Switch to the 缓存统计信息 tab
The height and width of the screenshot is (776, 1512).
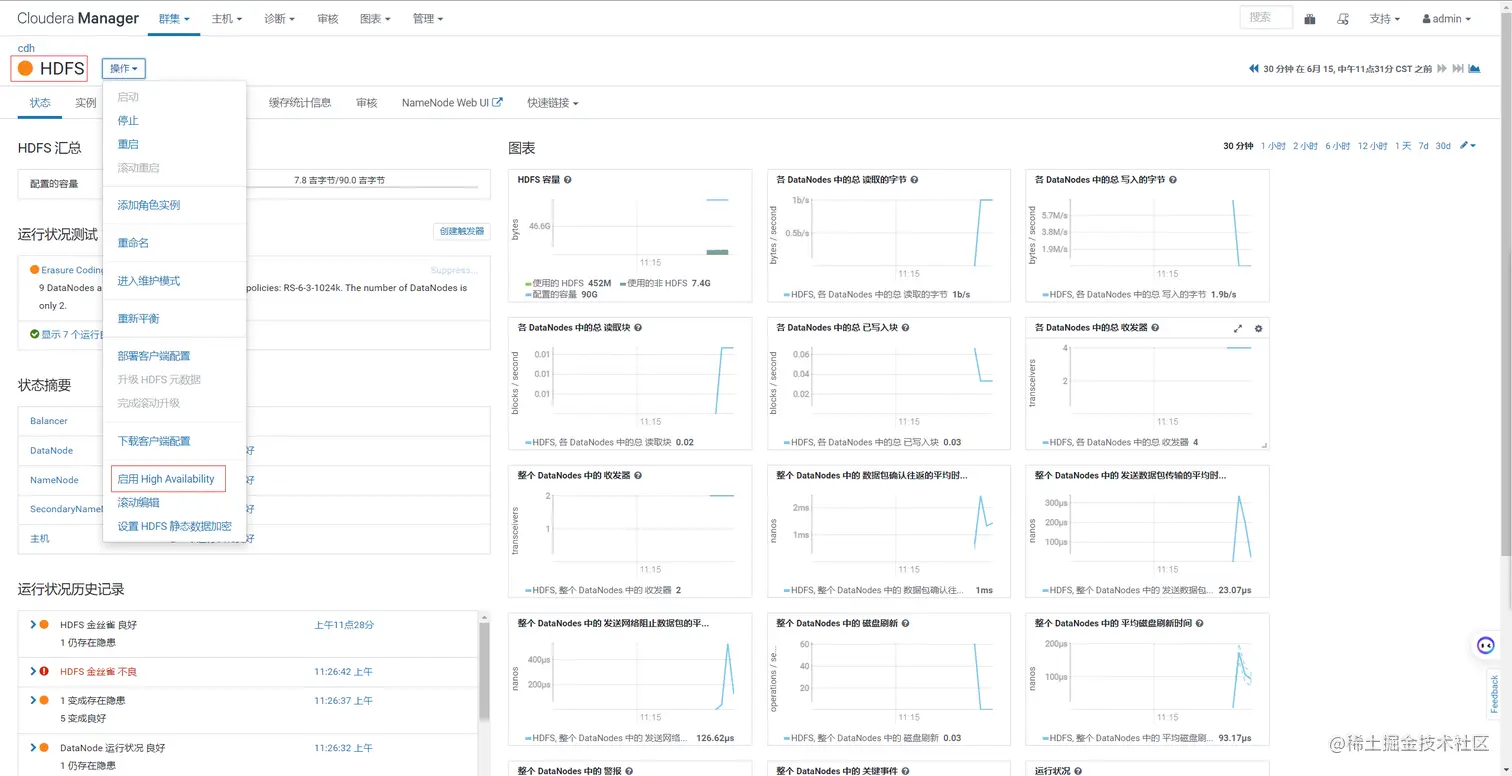tap(300, 103)
